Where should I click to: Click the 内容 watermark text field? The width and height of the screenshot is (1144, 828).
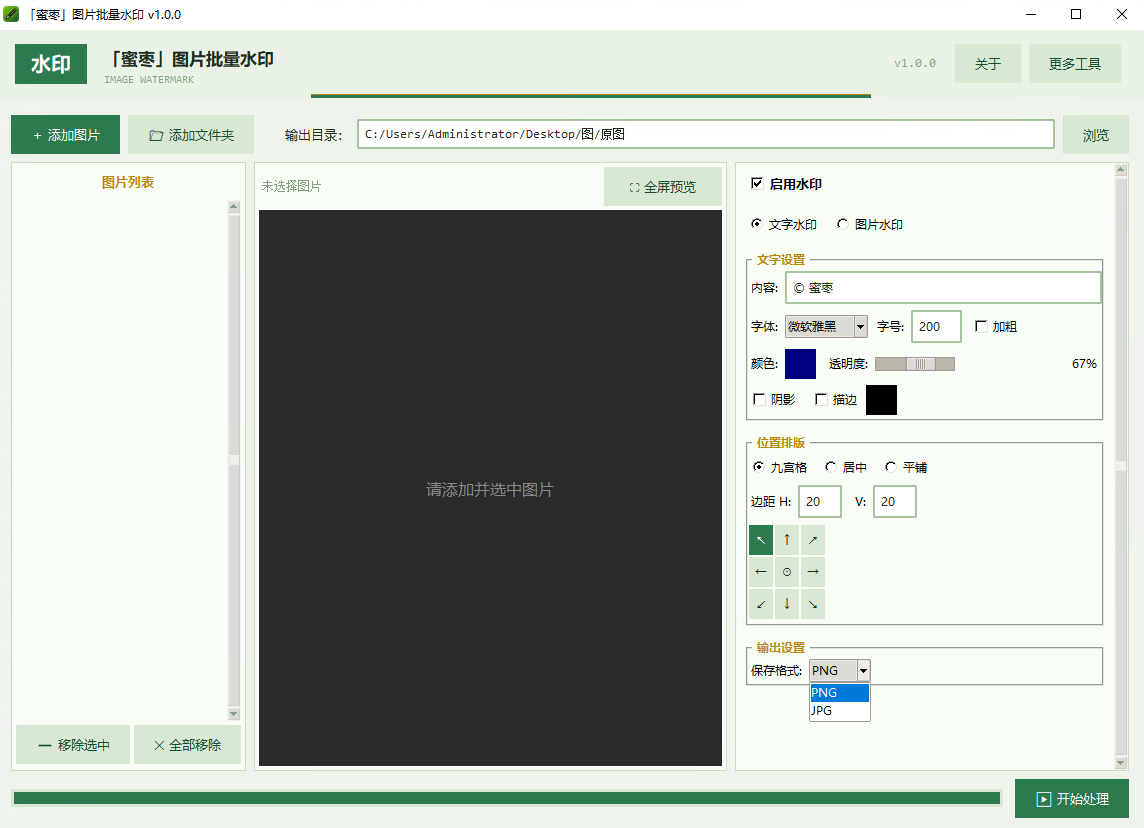tap(943, 287)
